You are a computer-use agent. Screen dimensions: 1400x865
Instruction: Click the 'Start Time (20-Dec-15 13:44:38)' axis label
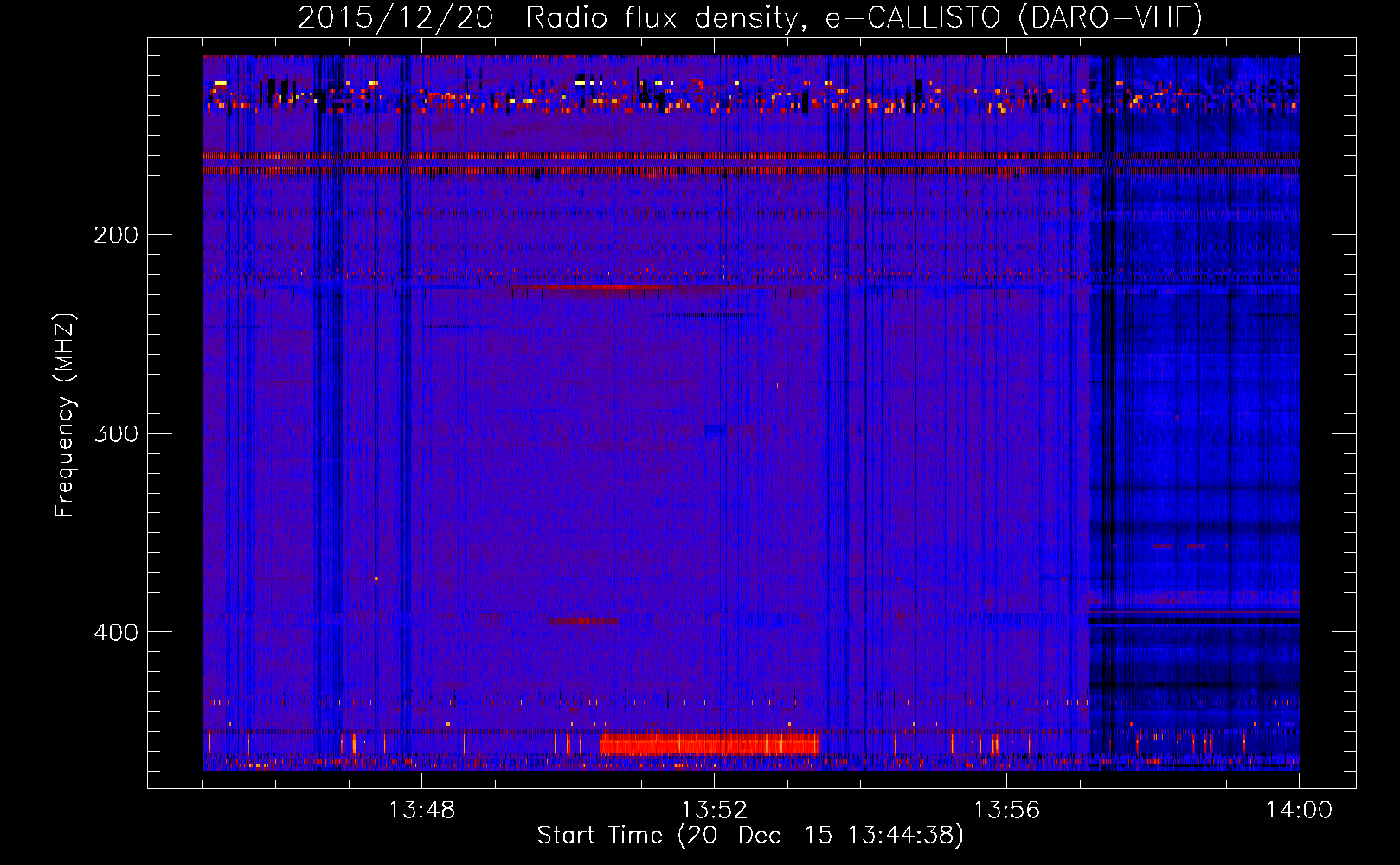750,836
